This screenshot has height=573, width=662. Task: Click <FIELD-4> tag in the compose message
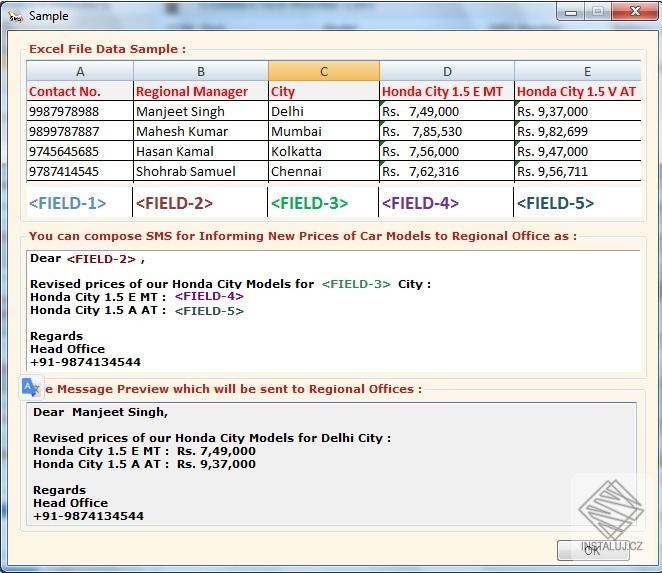(x=209, y=296)
